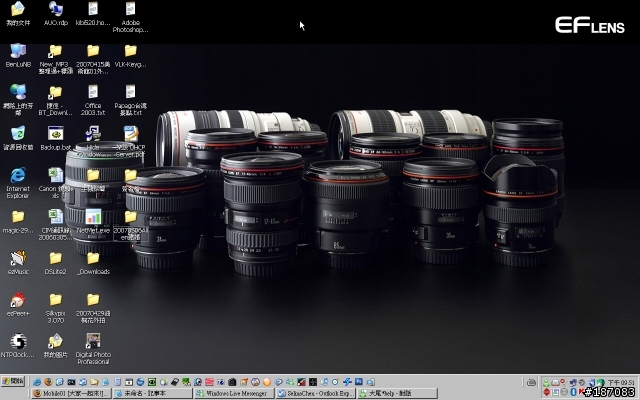Open the CIM xls spreadsheet icon

(56, 224)
